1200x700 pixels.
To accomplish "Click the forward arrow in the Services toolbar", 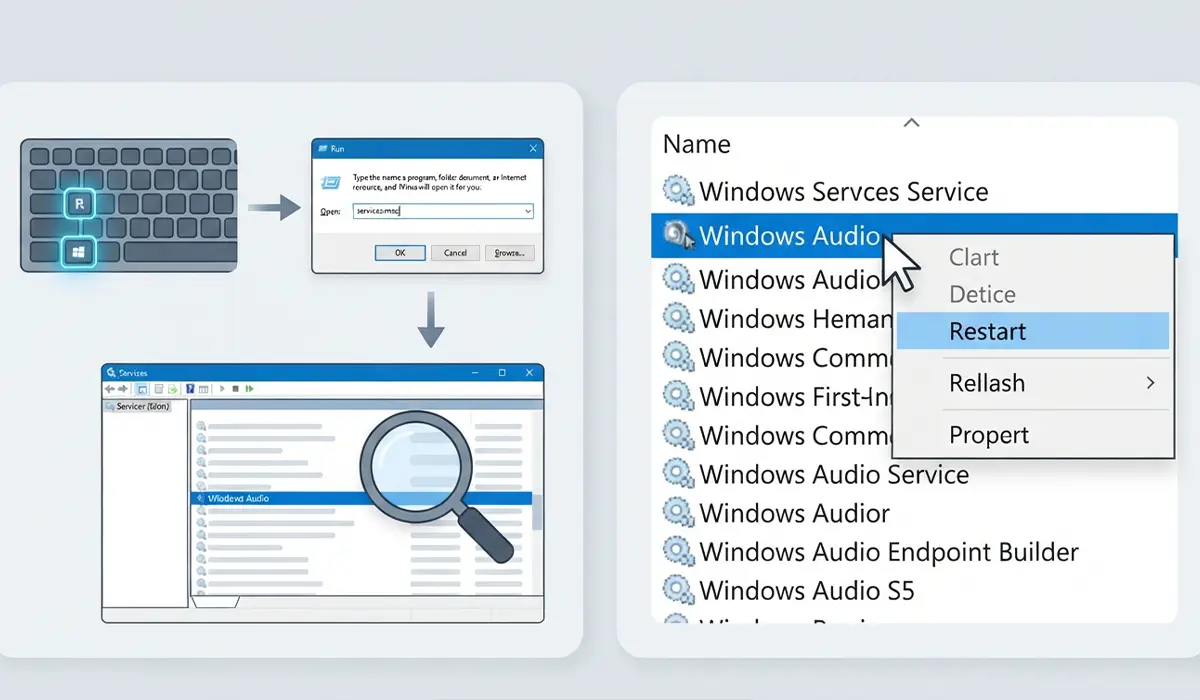I will tap(124, 388).
